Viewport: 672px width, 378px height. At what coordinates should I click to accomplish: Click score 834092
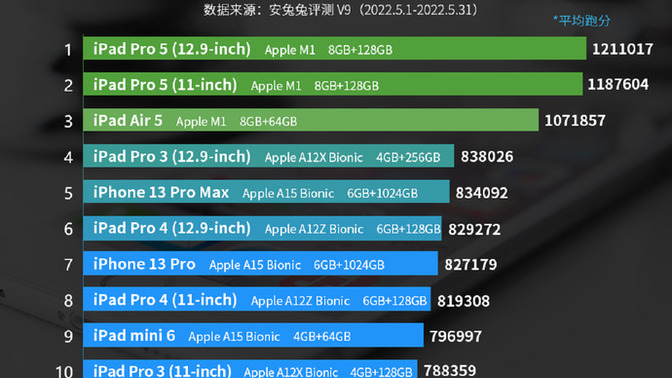482,192
